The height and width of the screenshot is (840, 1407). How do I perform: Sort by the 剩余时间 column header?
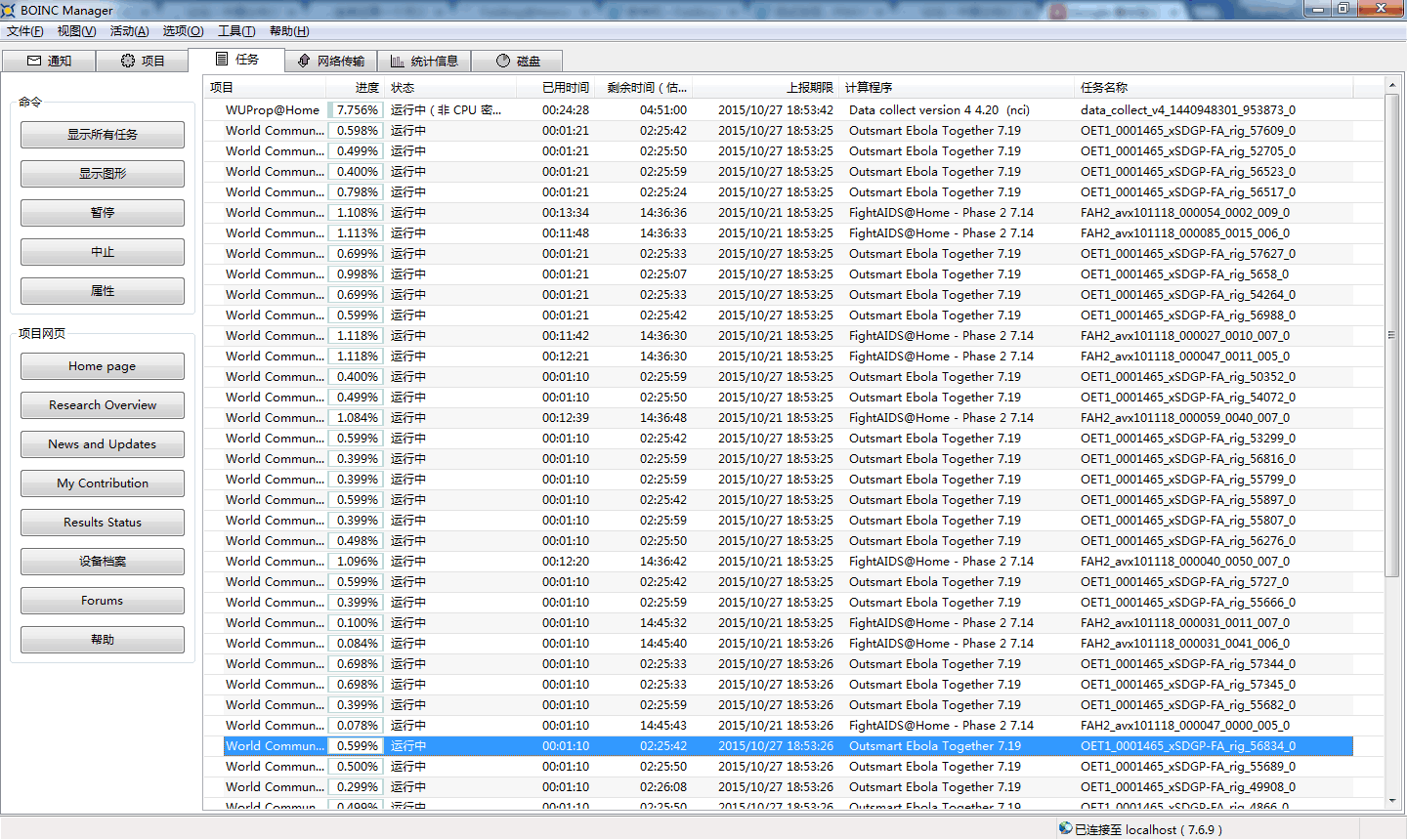645,88
